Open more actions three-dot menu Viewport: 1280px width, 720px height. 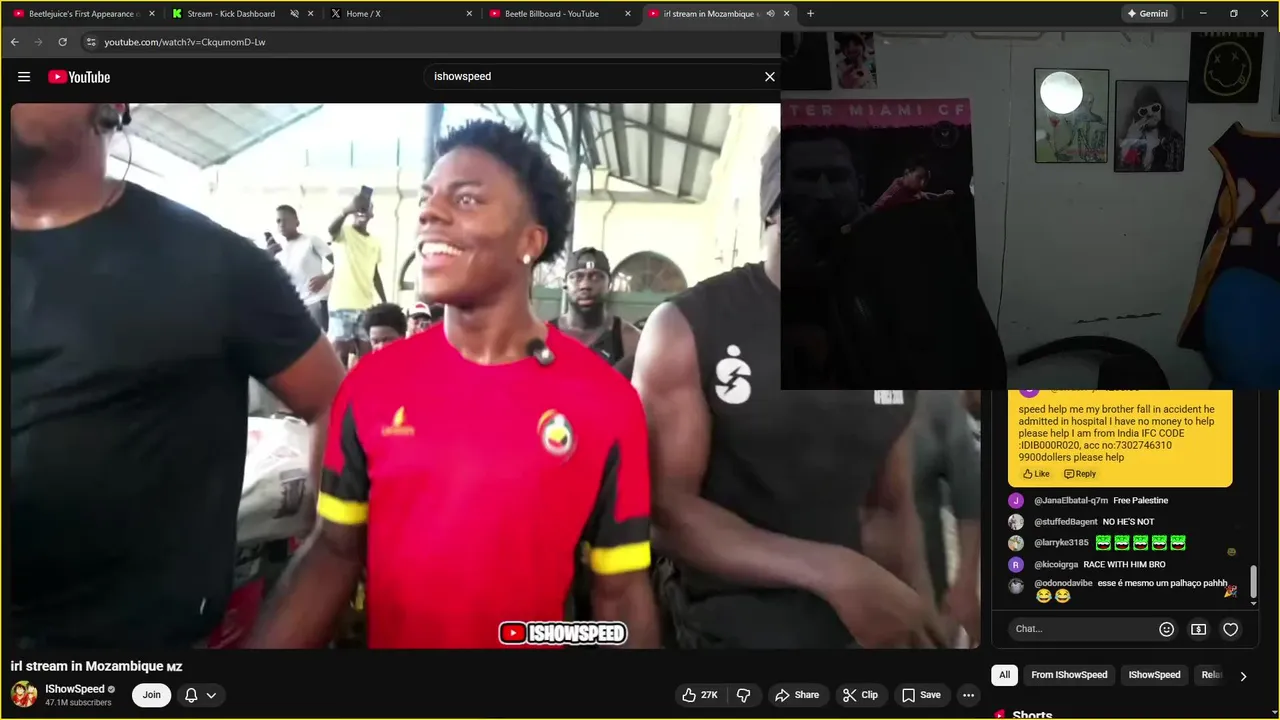tap(968, 695)
